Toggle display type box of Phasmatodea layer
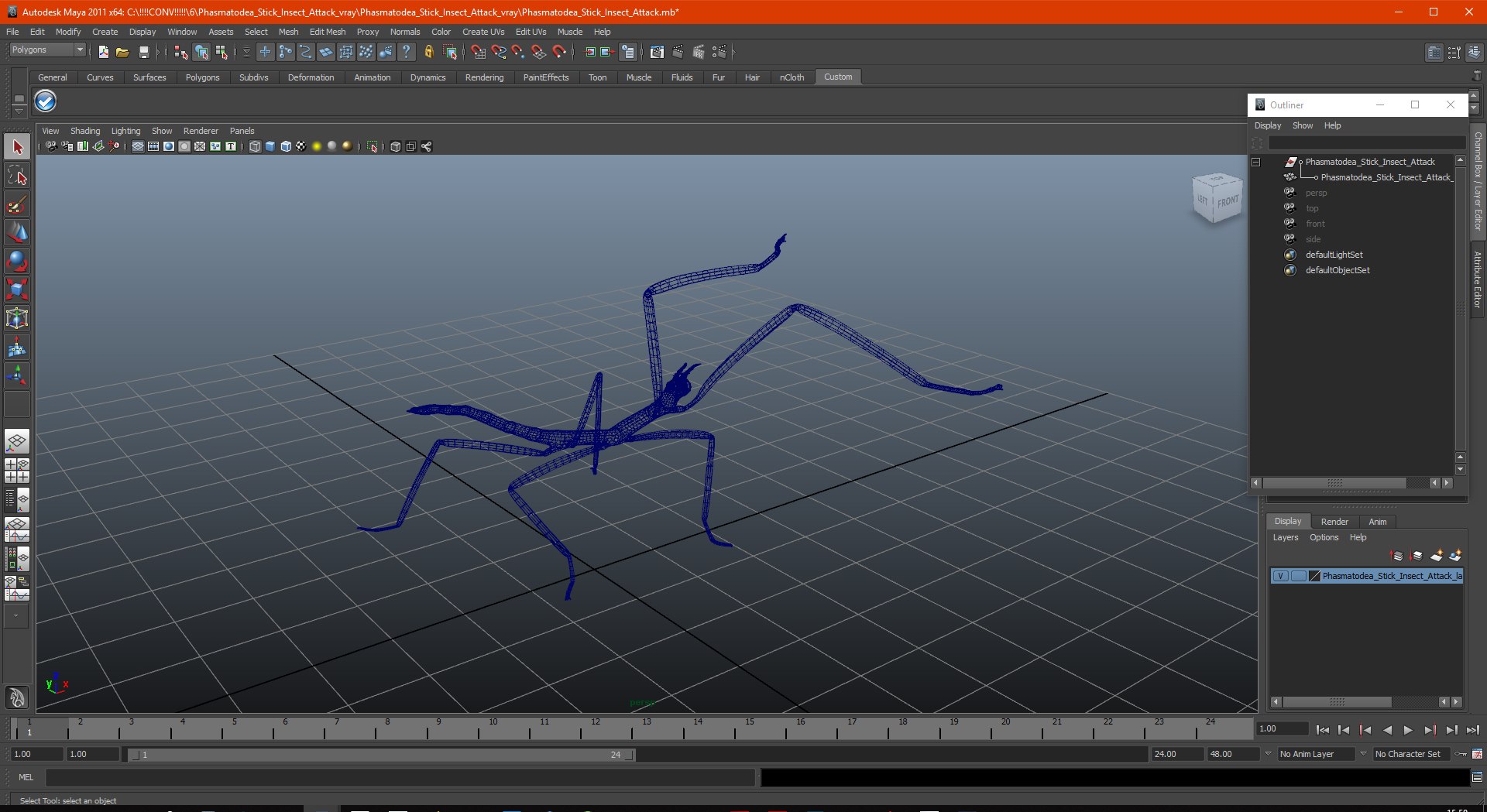The image size is (1487, 812). pos(1299,576)
